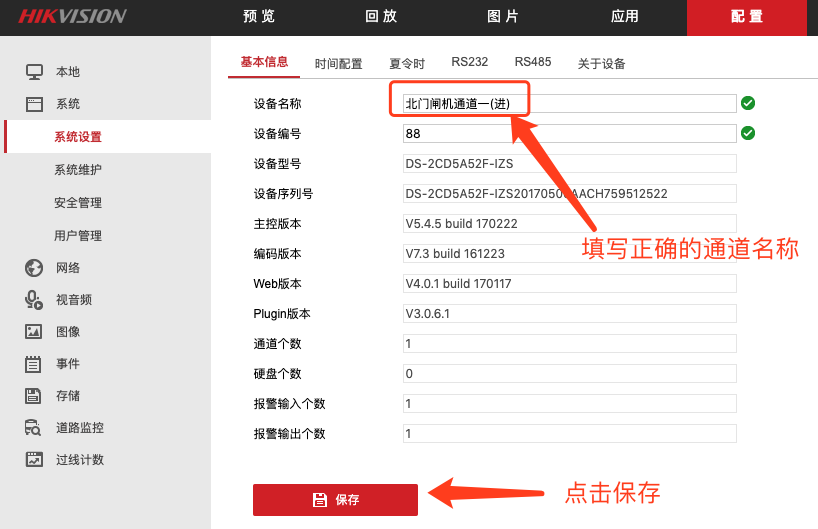Screen dimensions: 818x529
Task: Switch to the 时间配置 tab
Action: click(x=338, y=63)
